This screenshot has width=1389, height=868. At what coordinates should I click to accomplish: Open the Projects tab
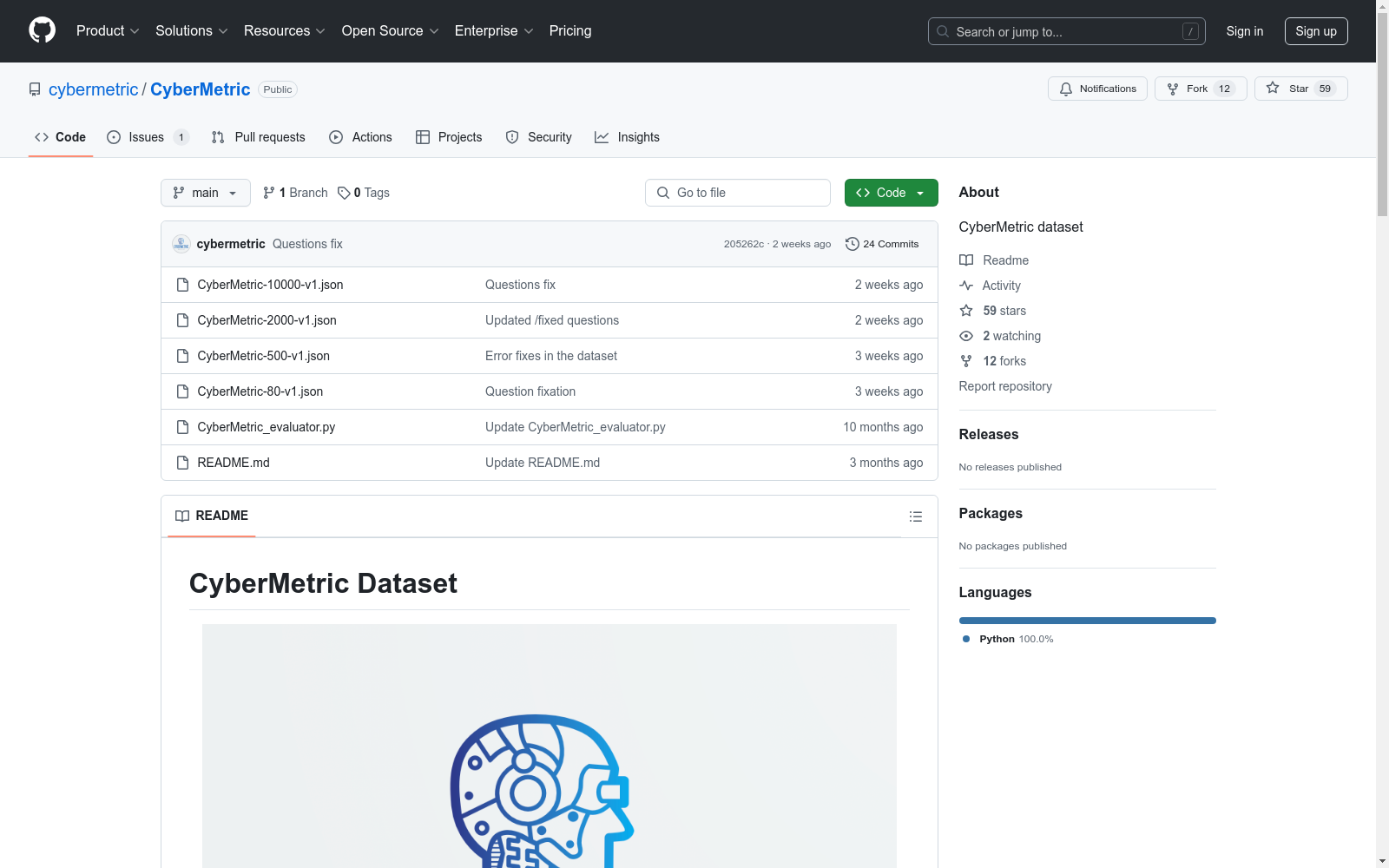point(449,137)
